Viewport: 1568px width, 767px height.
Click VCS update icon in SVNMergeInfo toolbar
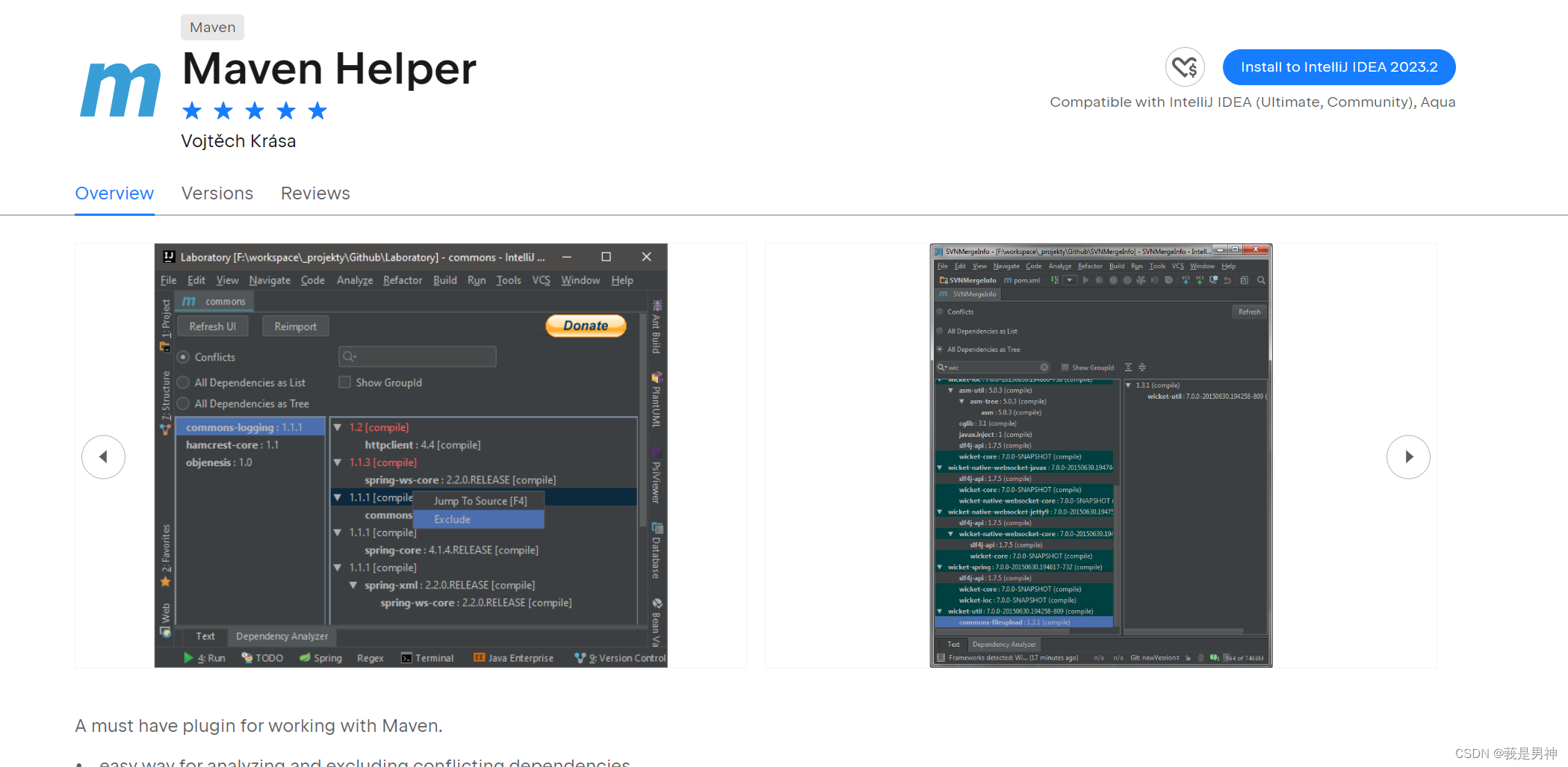tap(1186, 281)
